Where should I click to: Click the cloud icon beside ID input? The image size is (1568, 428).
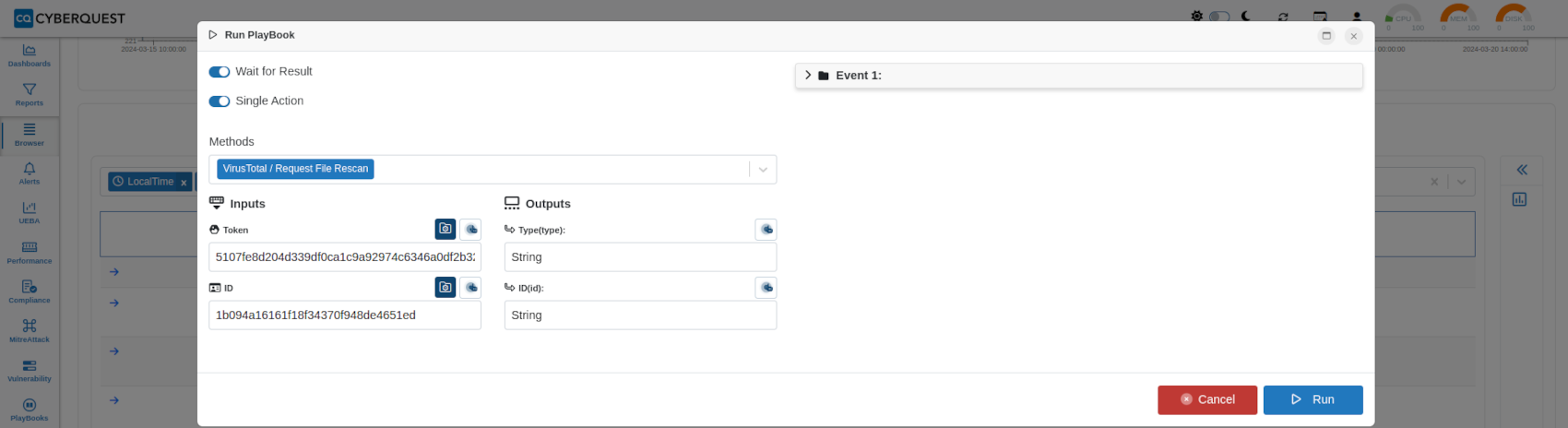click(x=470, y=287)
